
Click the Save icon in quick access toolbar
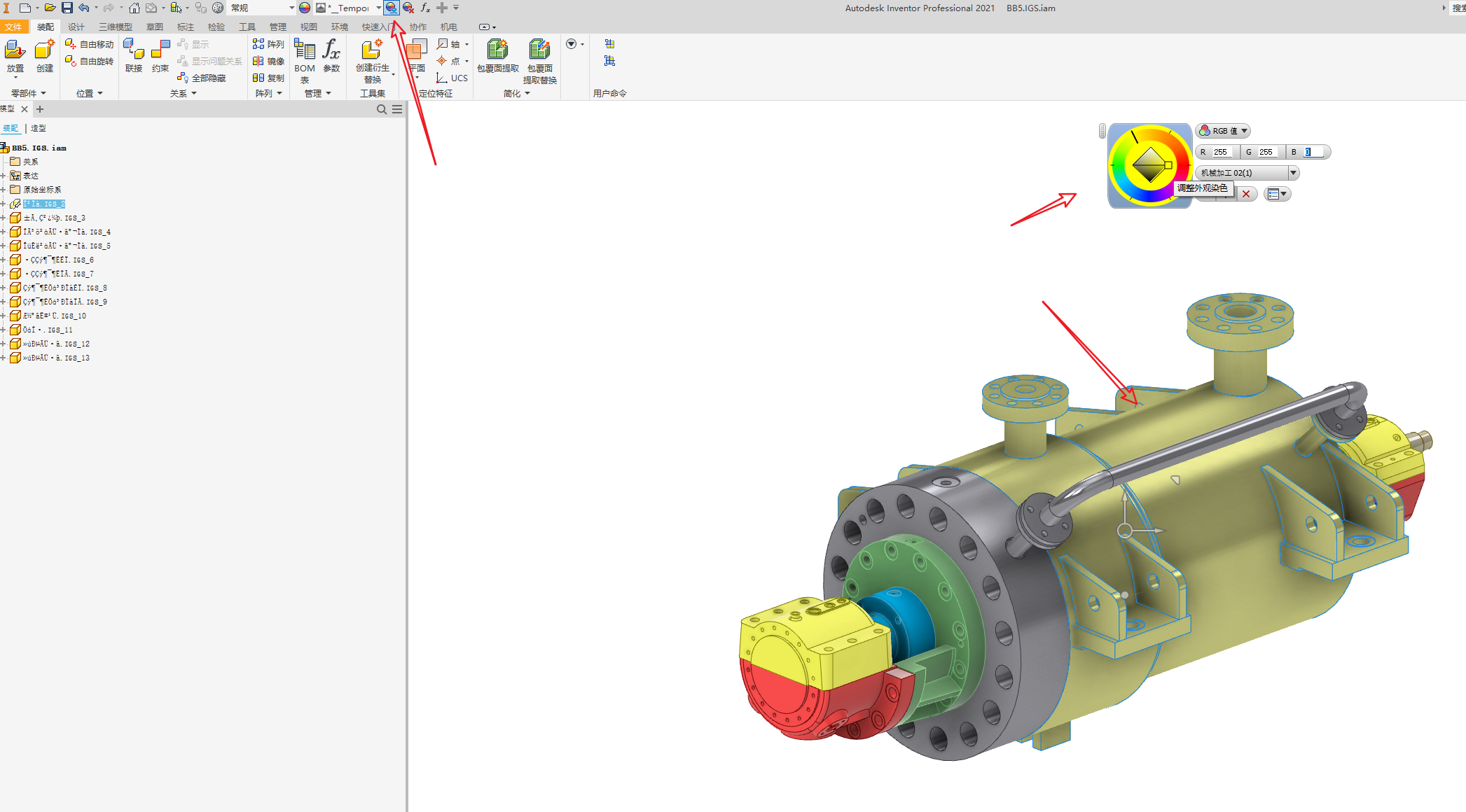(67, 8)
